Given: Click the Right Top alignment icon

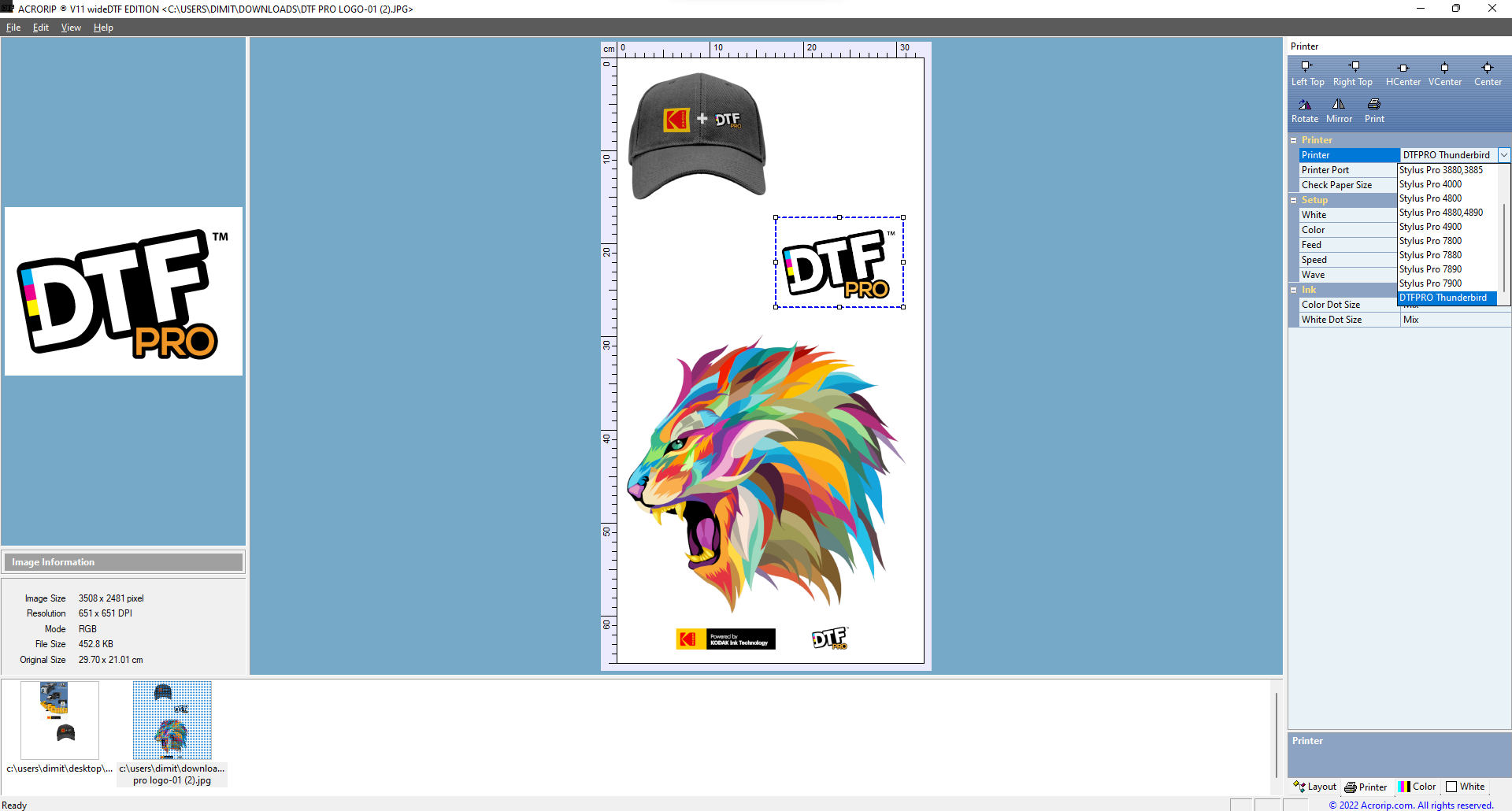Looking at the screenshot, I should (1352, 72).
